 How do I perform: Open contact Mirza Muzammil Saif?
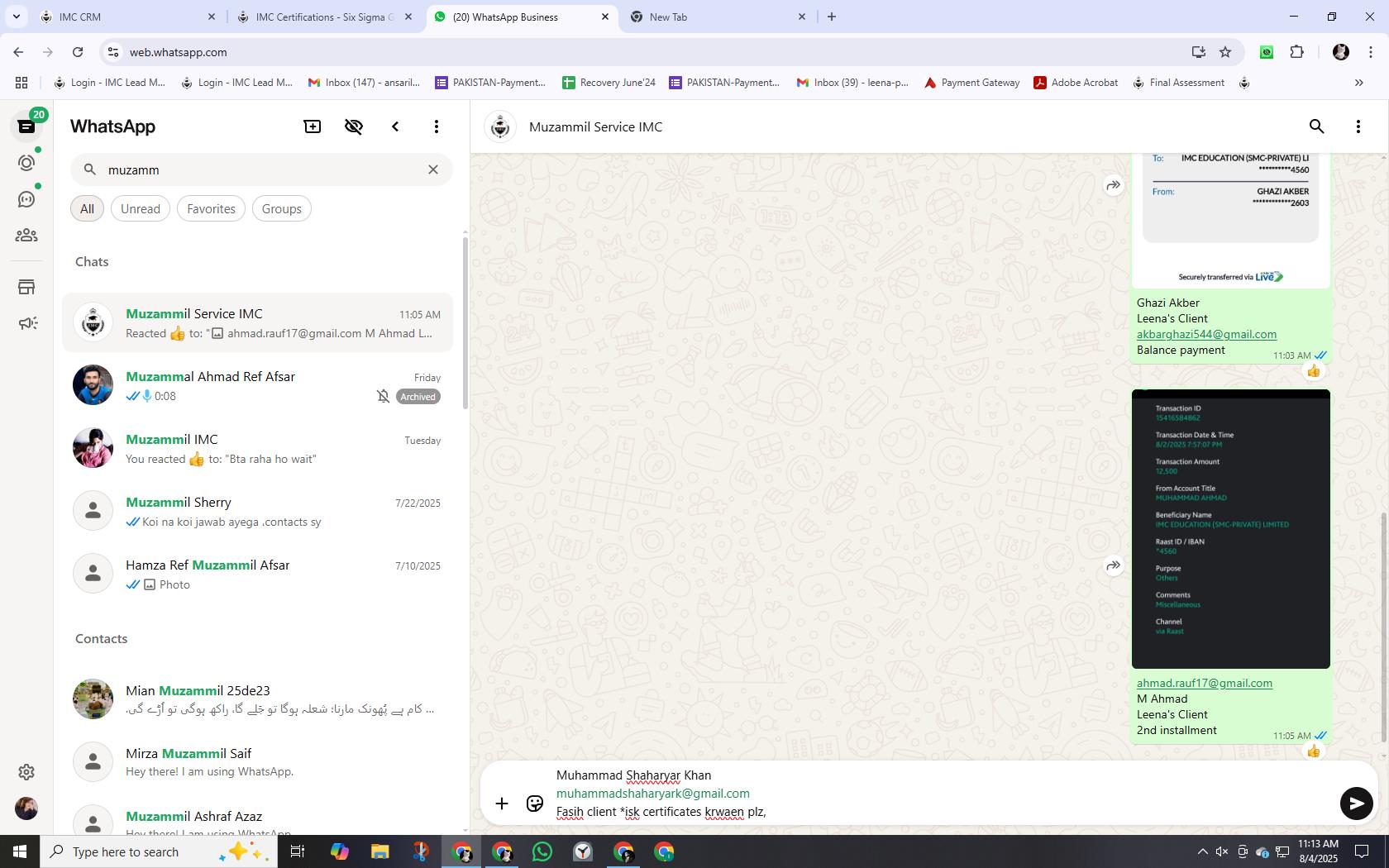click(x=257, y=762)
